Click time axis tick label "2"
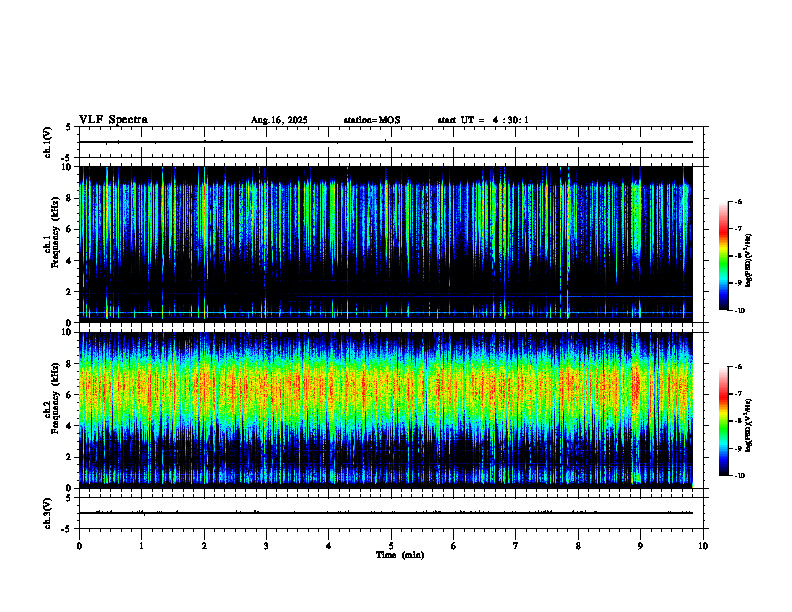 pos(204,546)
